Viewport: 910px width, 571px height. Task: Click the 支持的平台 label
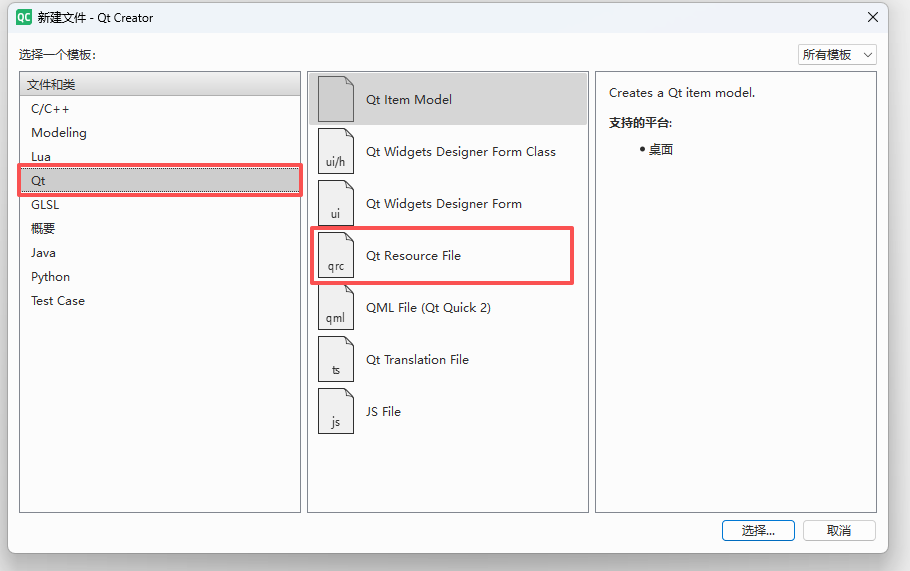(640, 123)
